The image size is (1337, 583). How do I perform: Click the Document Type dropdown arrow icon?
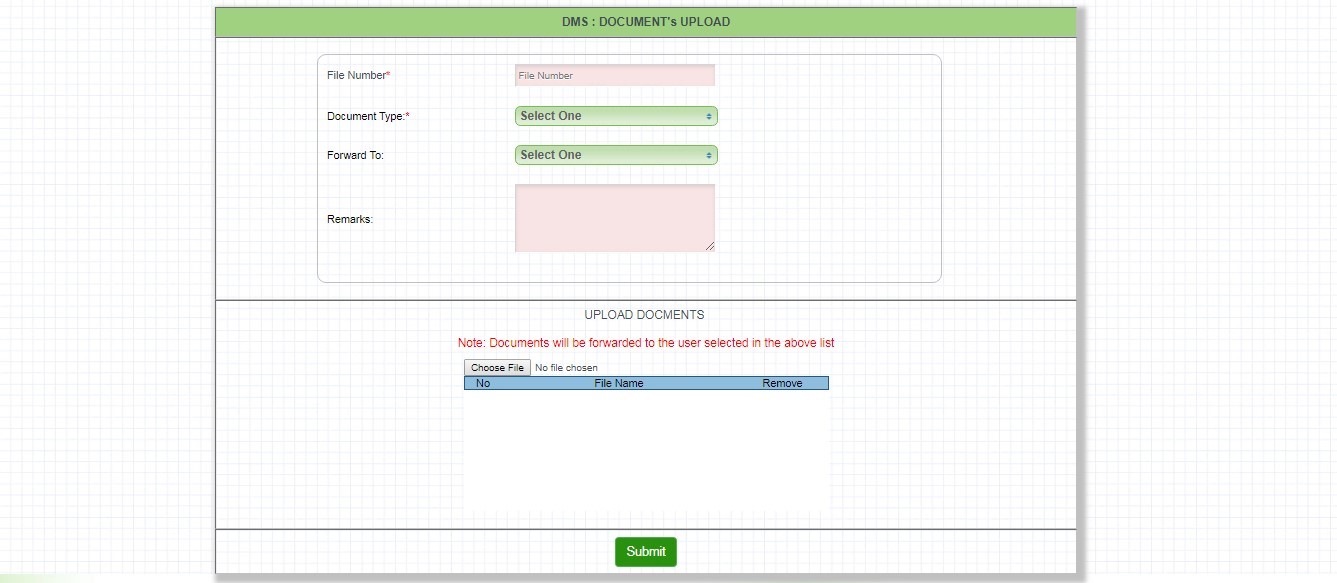708,116
